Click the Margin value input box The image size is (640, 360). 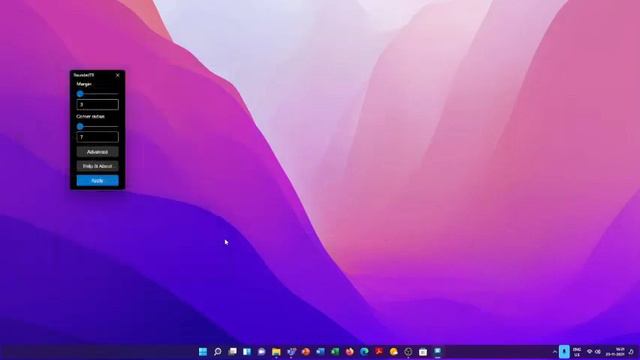click(x=98, y=104)
